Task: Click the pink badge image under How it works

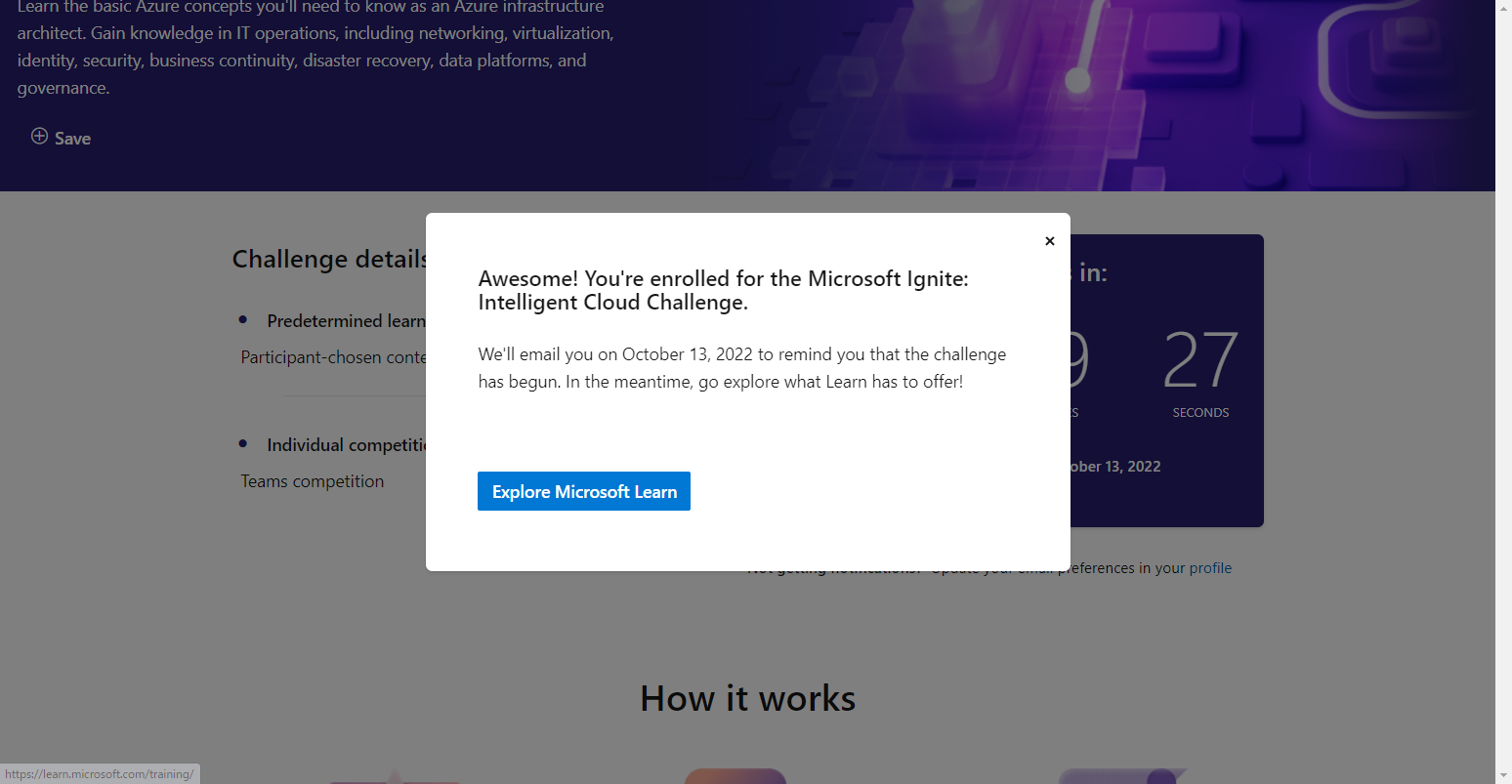Action: click(394, 776)
